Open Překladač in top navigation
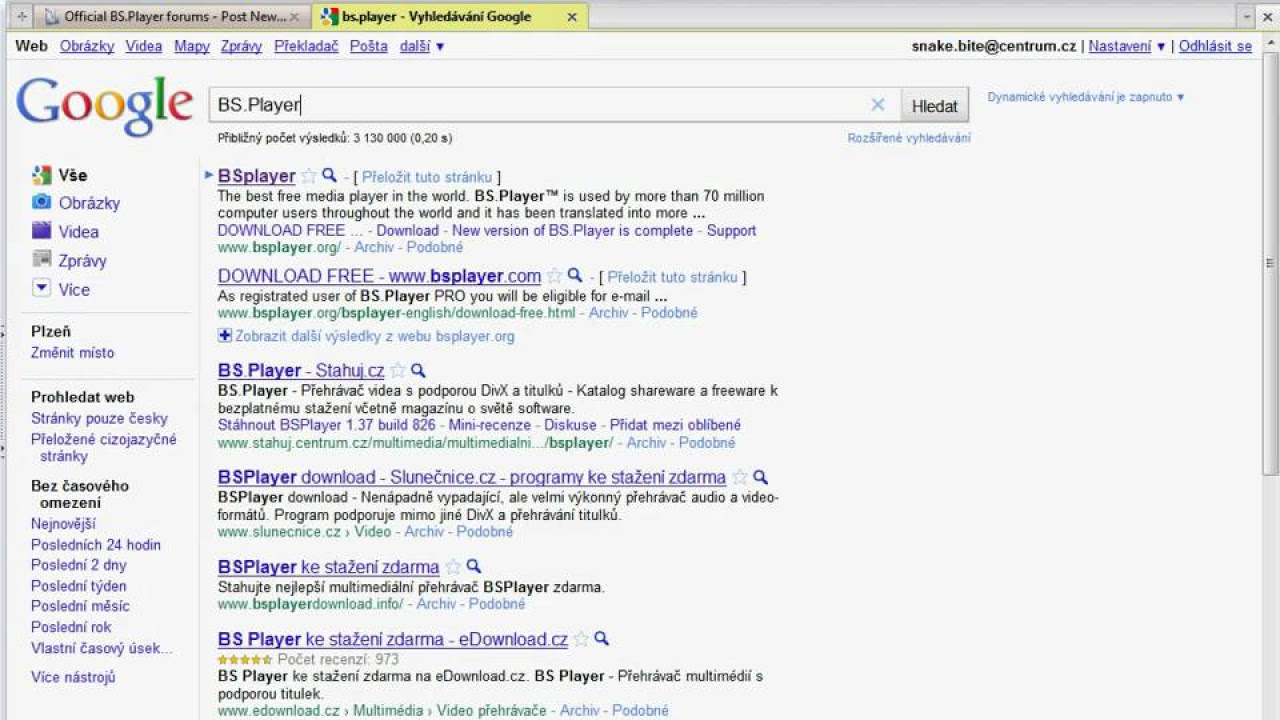 [x=306, y=46]
